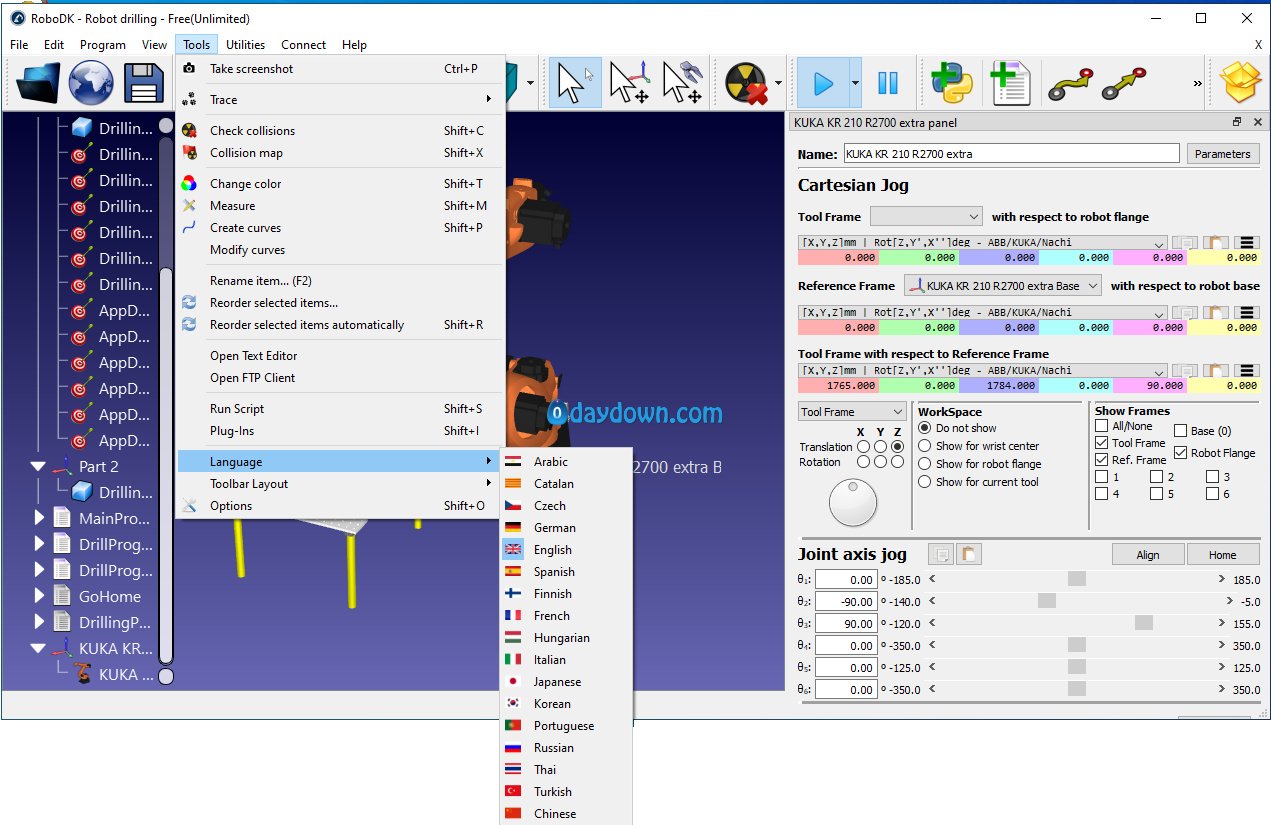Pick the Move robot tools cursor

tap(682, 83)
